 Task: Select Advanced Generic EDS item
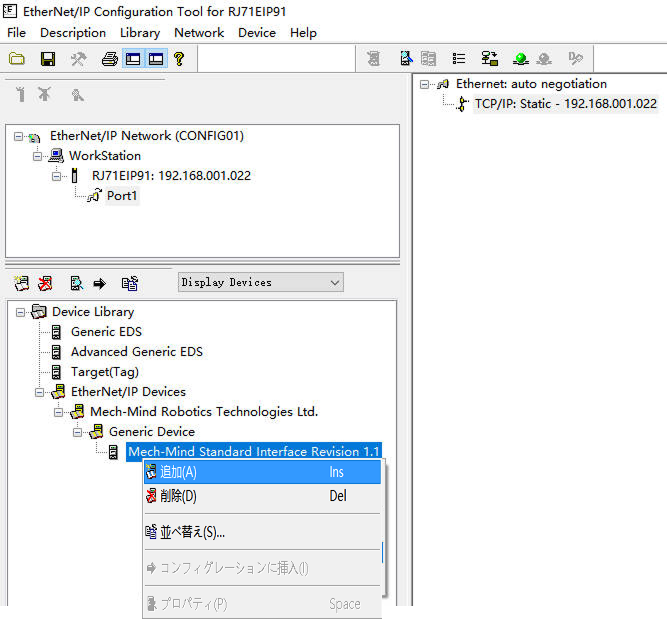pos(136,352)
